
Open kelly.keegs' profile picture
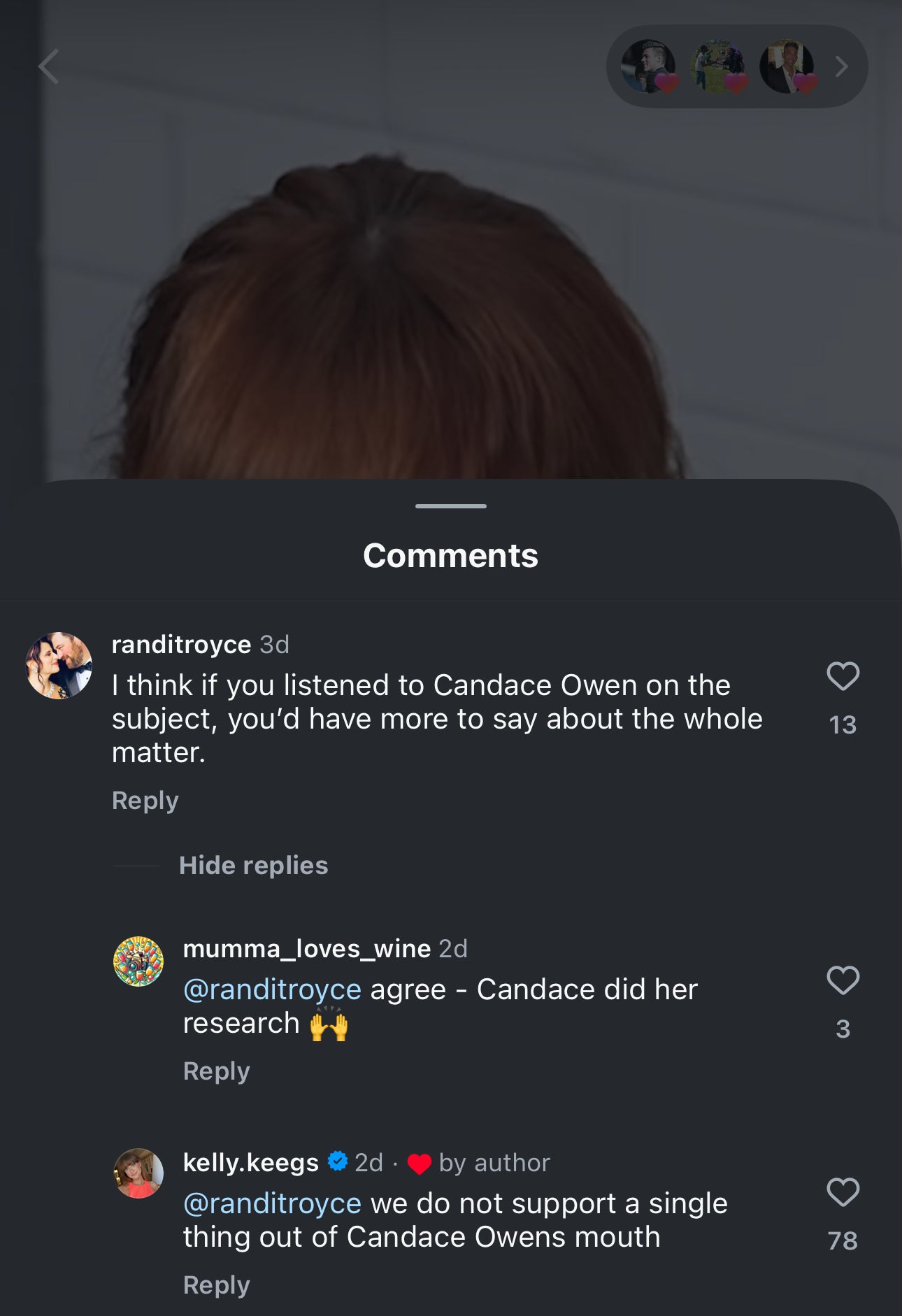138,1173
